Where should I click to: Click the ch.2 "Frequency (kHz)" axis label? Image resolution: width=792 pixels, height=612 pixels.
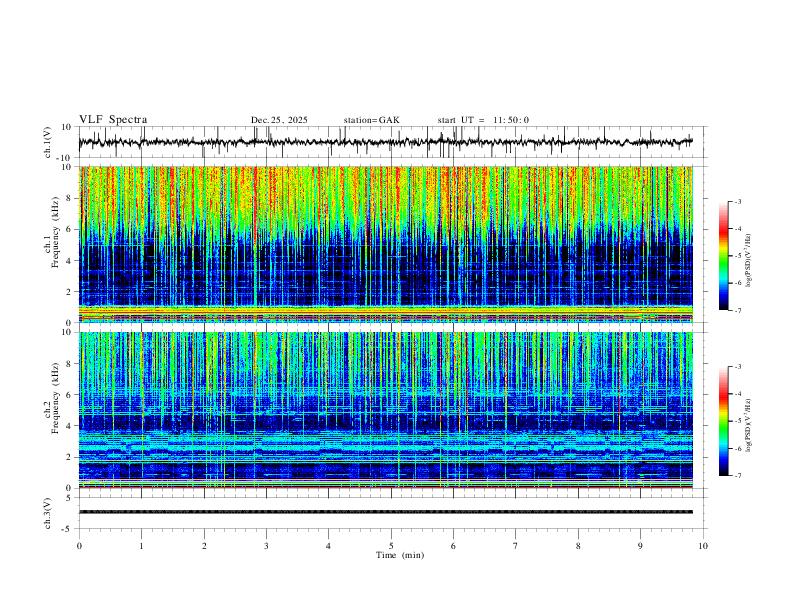(55, 398)
